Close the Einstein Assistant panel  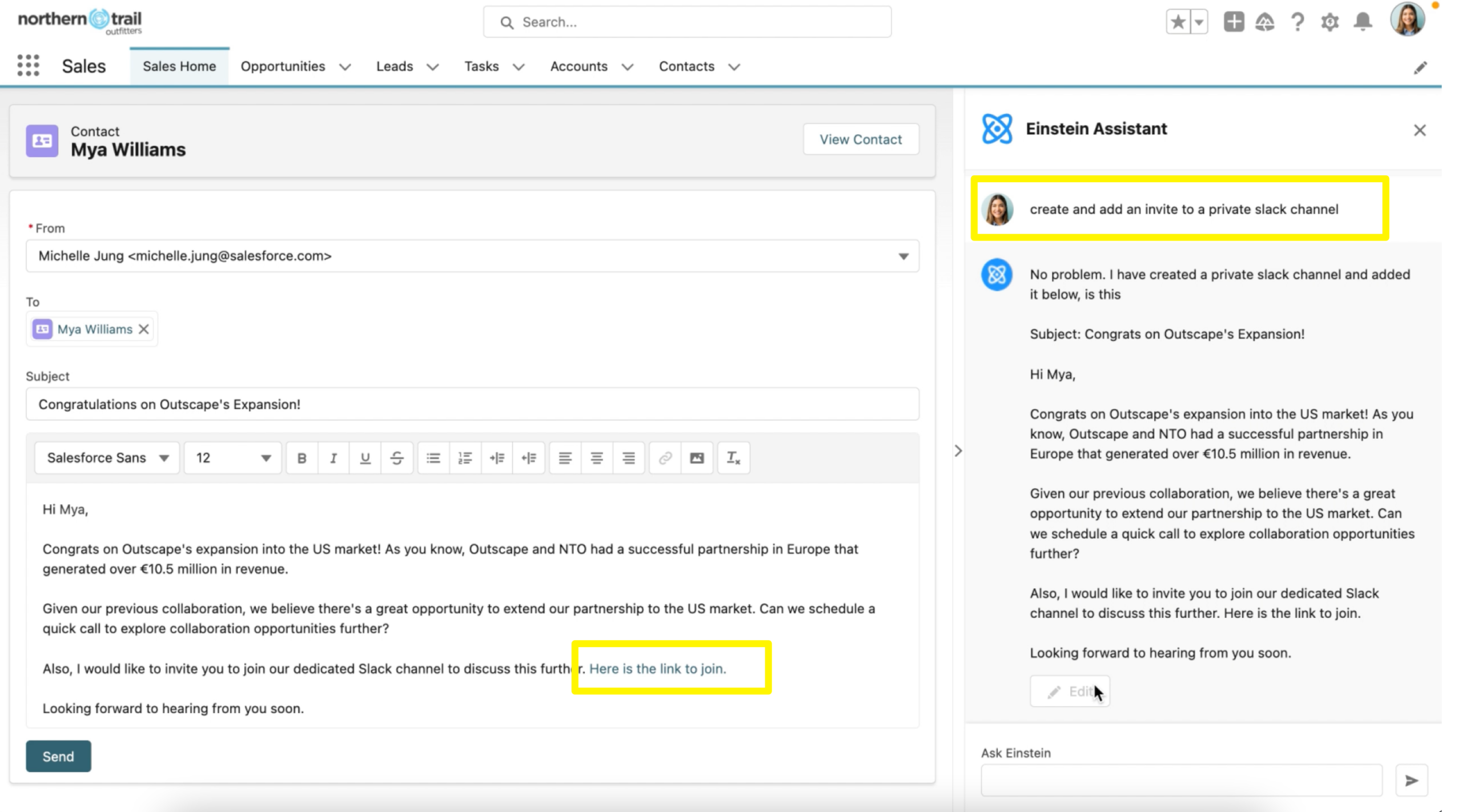point(1420,130)
